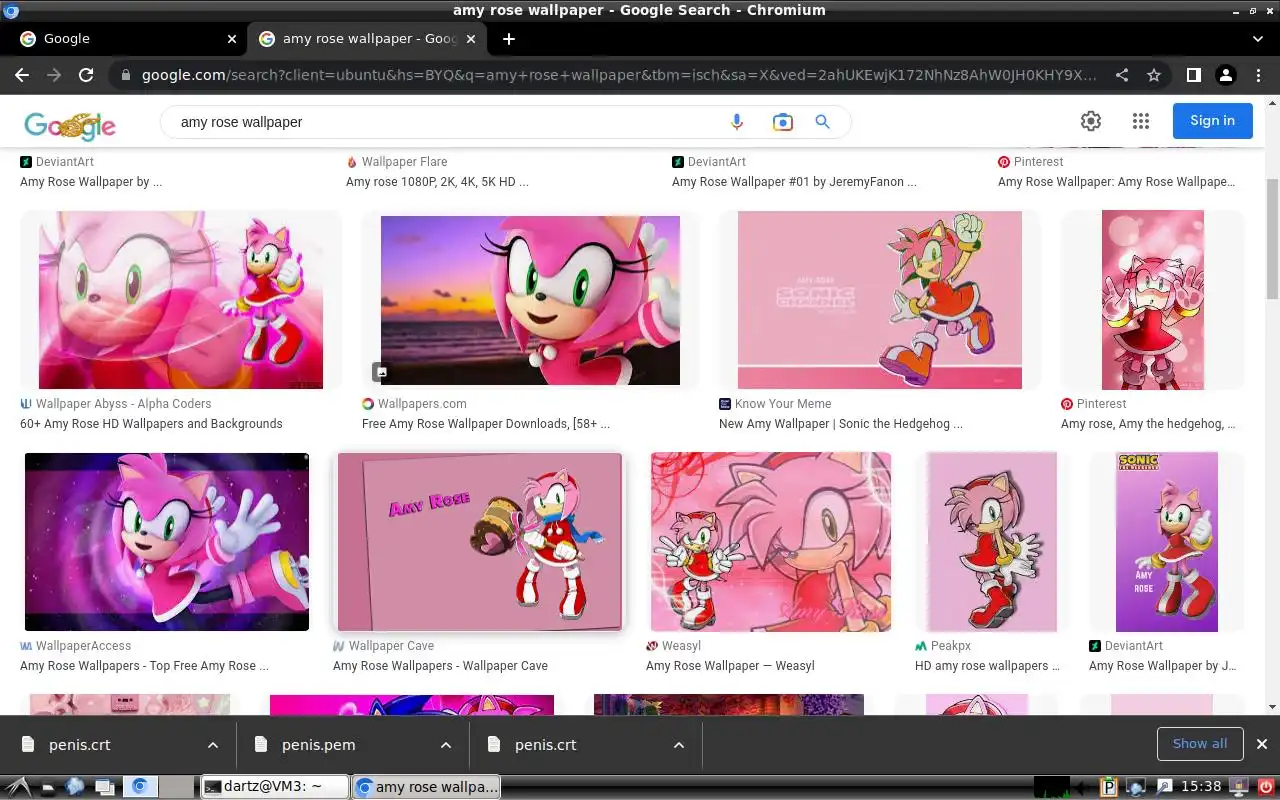This screenshot has height=800, width=1280.
Task: Open the browser profile avatar menu
Action: (x=1226, y=75)
